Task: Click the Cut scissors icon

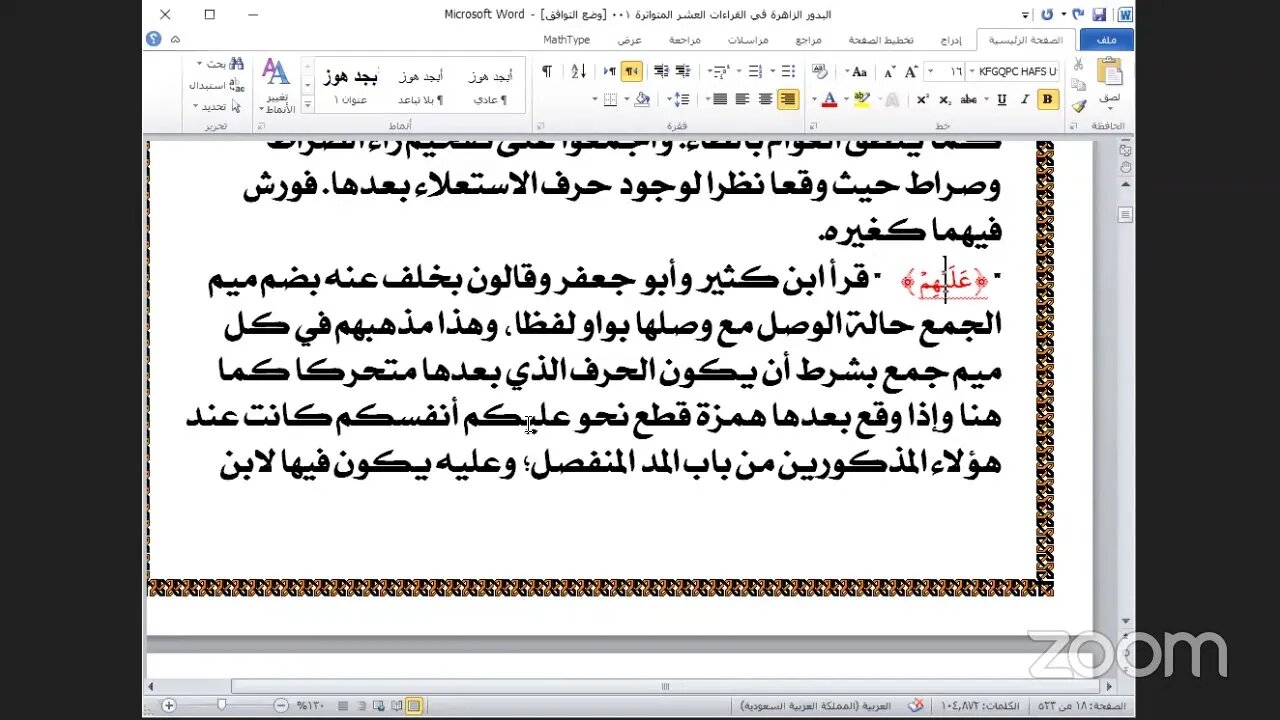Action: [1078, 63]
